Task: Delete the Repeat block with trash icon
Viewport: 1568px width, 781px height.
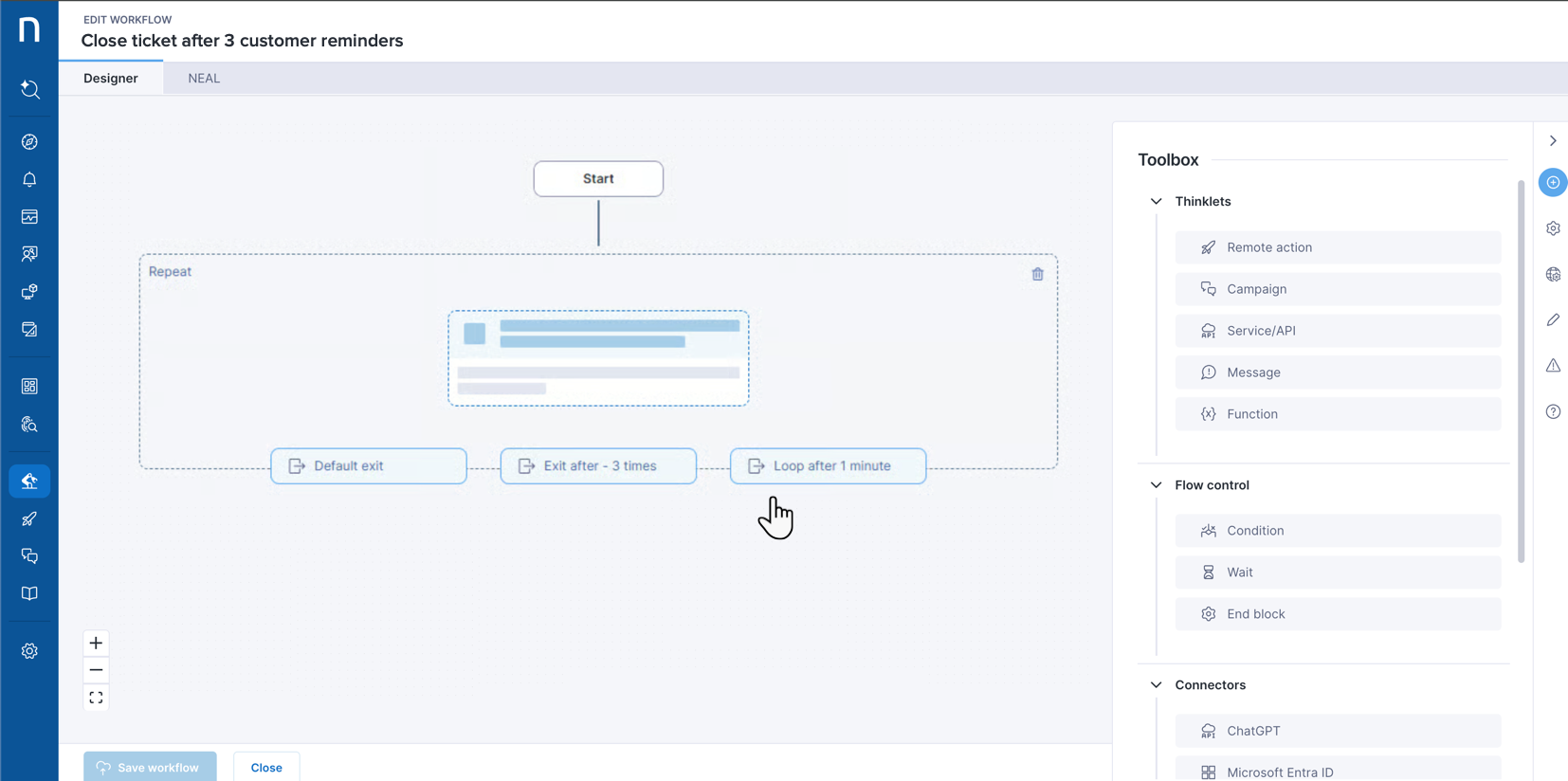Action: tap(1037, 274)
